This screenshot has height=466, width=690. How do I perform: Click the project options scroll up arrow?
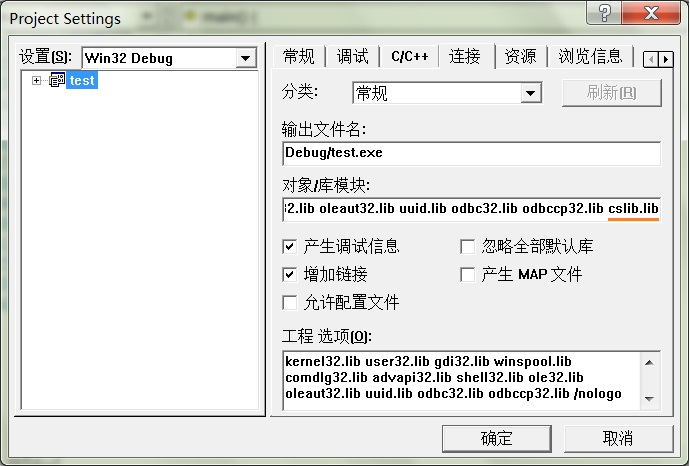[x=651, y=361]
